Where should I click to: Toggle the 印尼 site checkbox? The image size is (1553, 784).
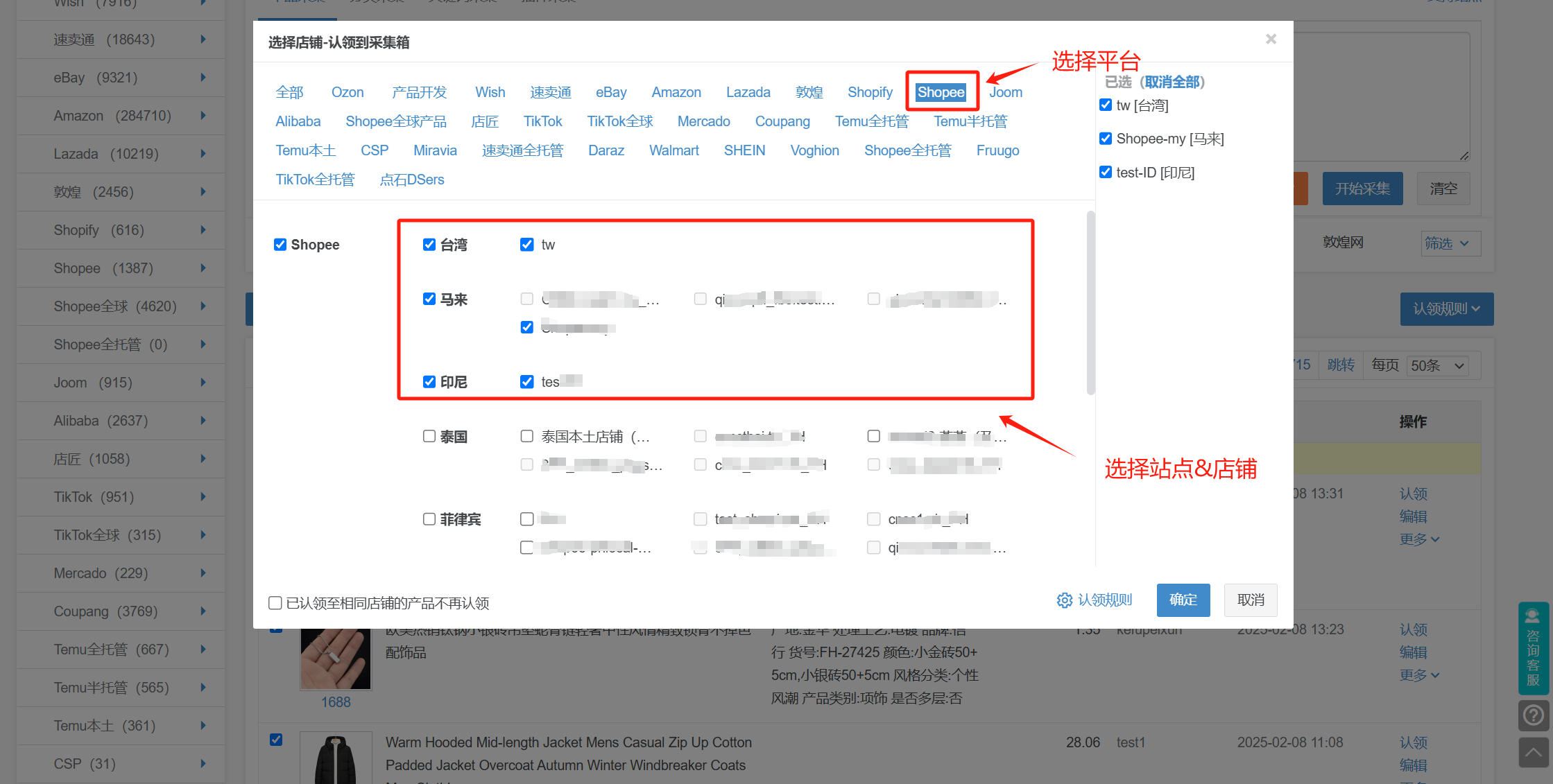pyautogui.click(x=429, y=382)
